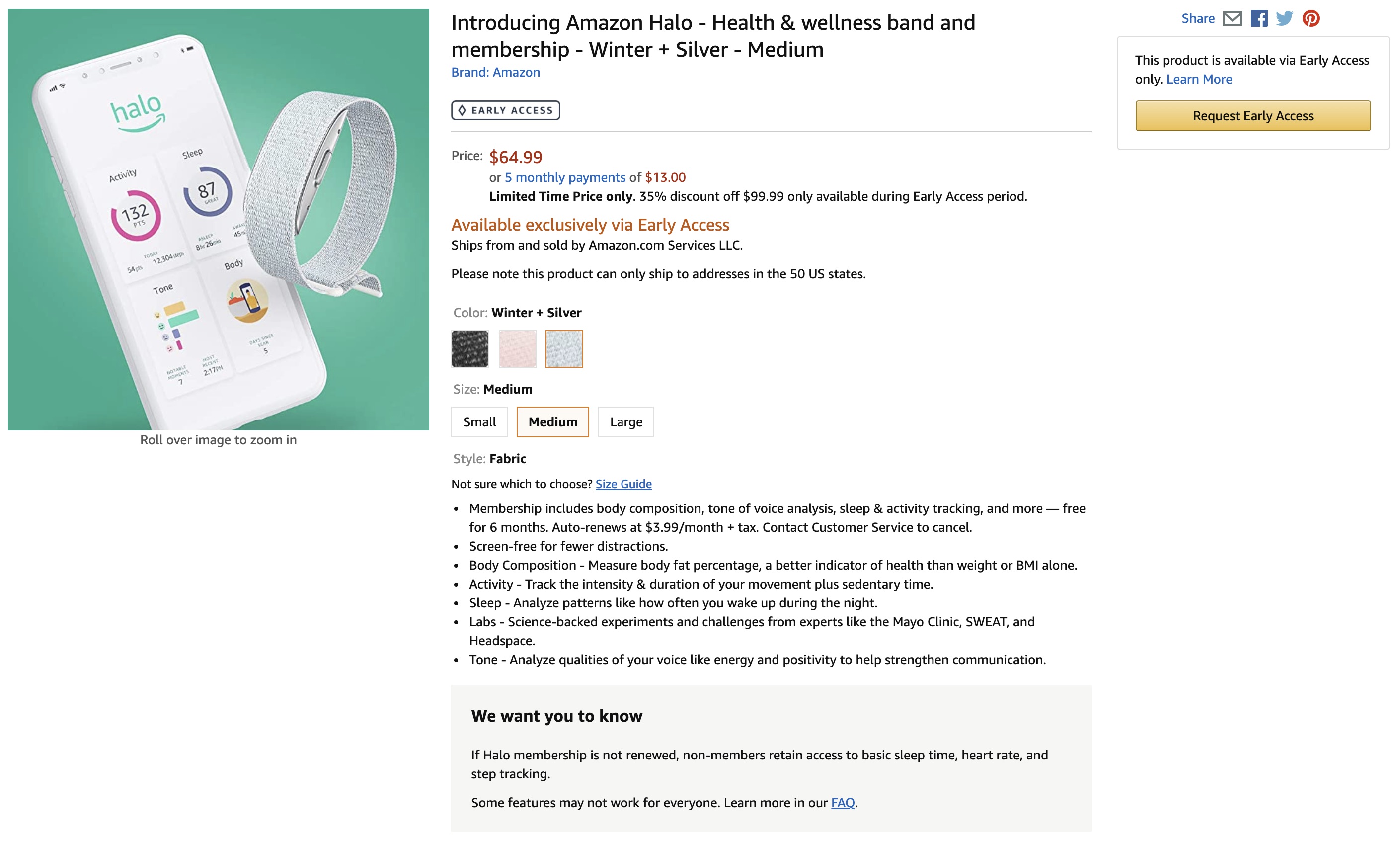The width and height of the screenshot is (1400, 841).
Task: Choose the Winter + Silver swatch
Action: click(x=564, y=348)
